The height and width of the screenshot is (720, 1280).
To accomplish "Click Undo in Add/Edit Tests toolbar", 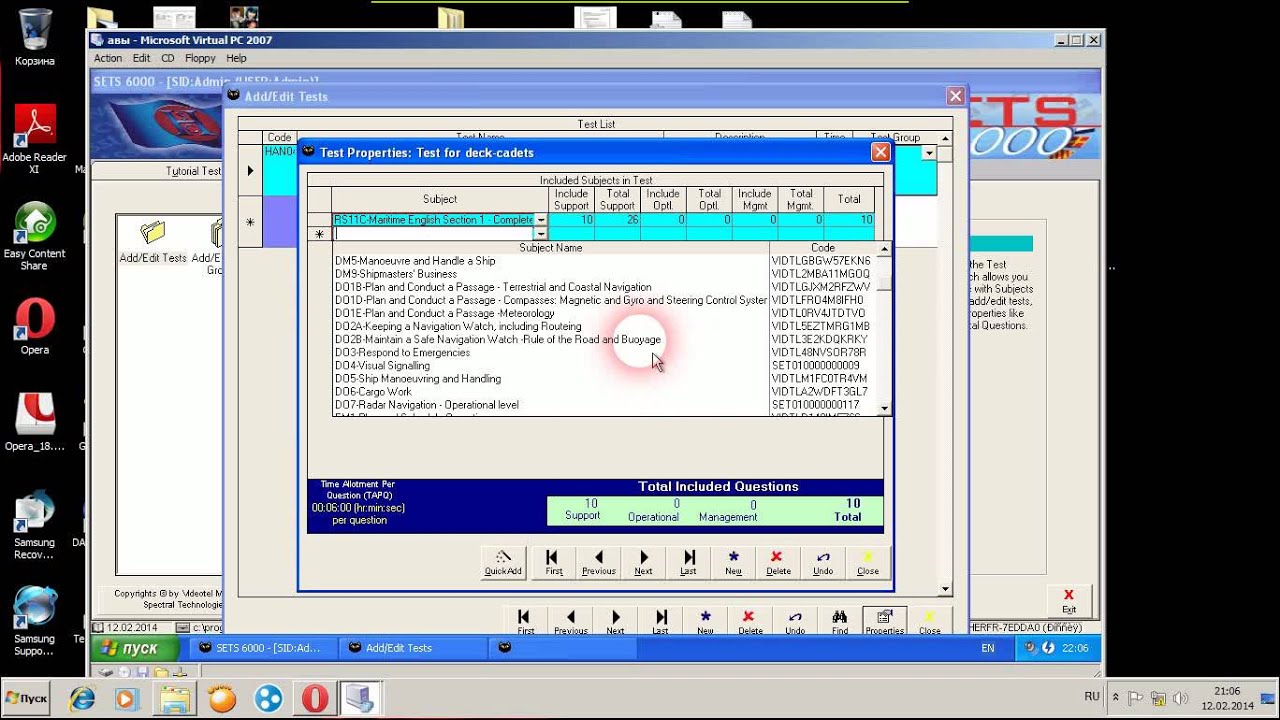I will pyautogui.click(x=795, y=622).
